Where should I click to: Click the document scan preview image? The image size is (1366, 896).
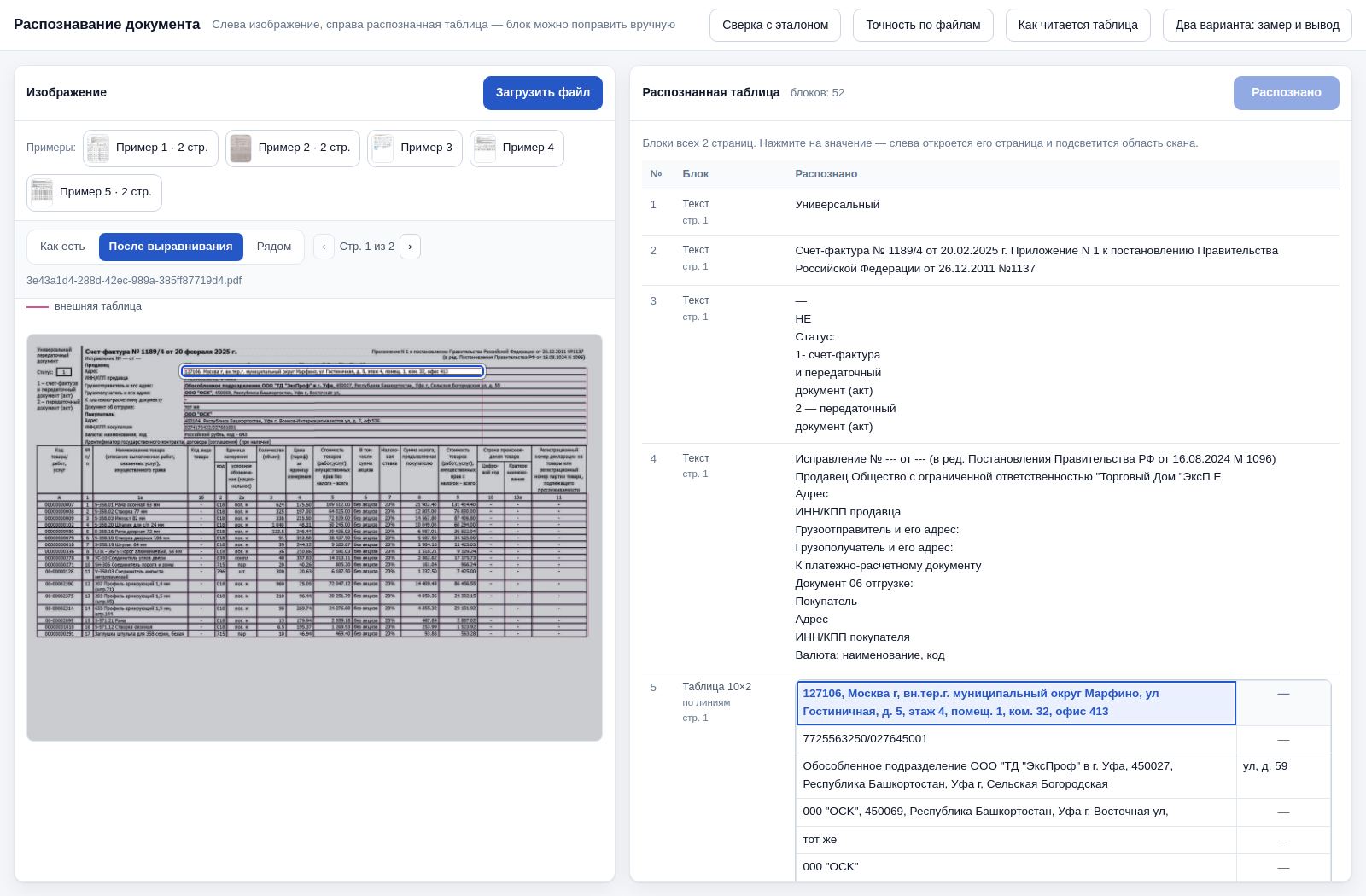pos(314,538)
